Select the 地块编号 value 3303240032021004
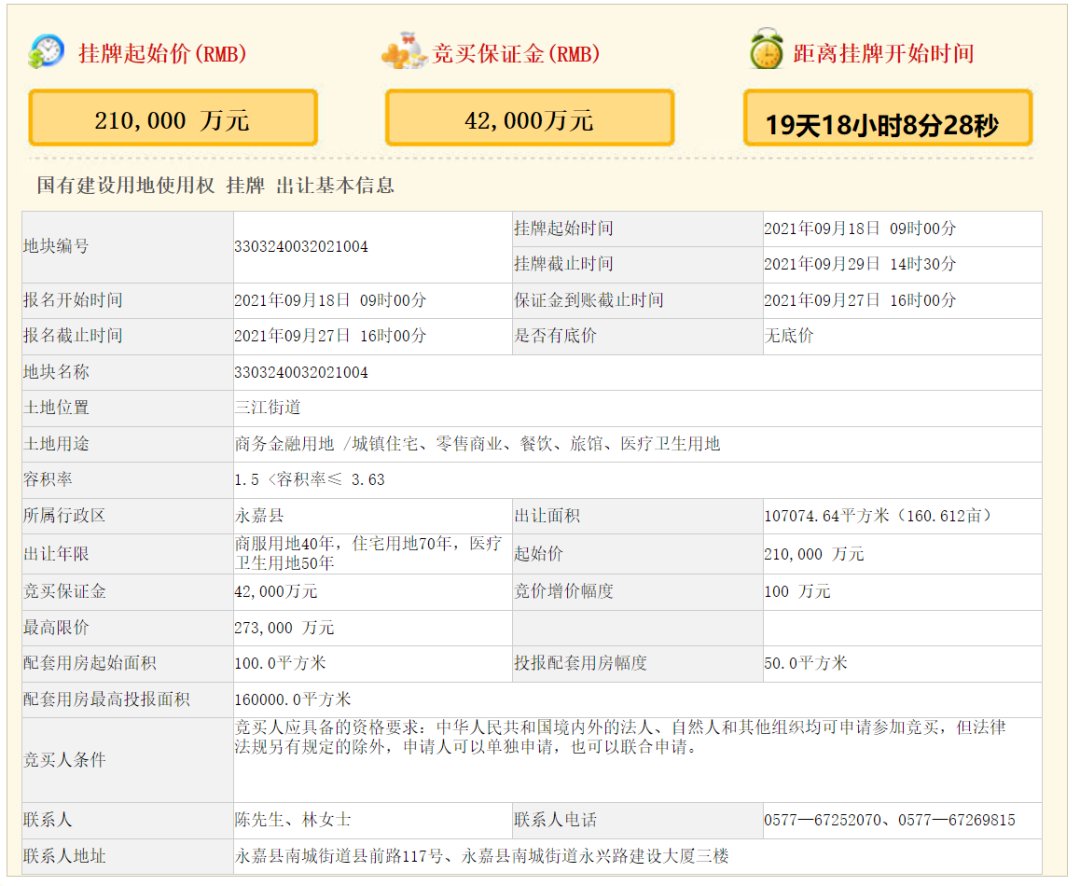The height and width of the screenshot is (886, 1080). (x=301, y=247)
